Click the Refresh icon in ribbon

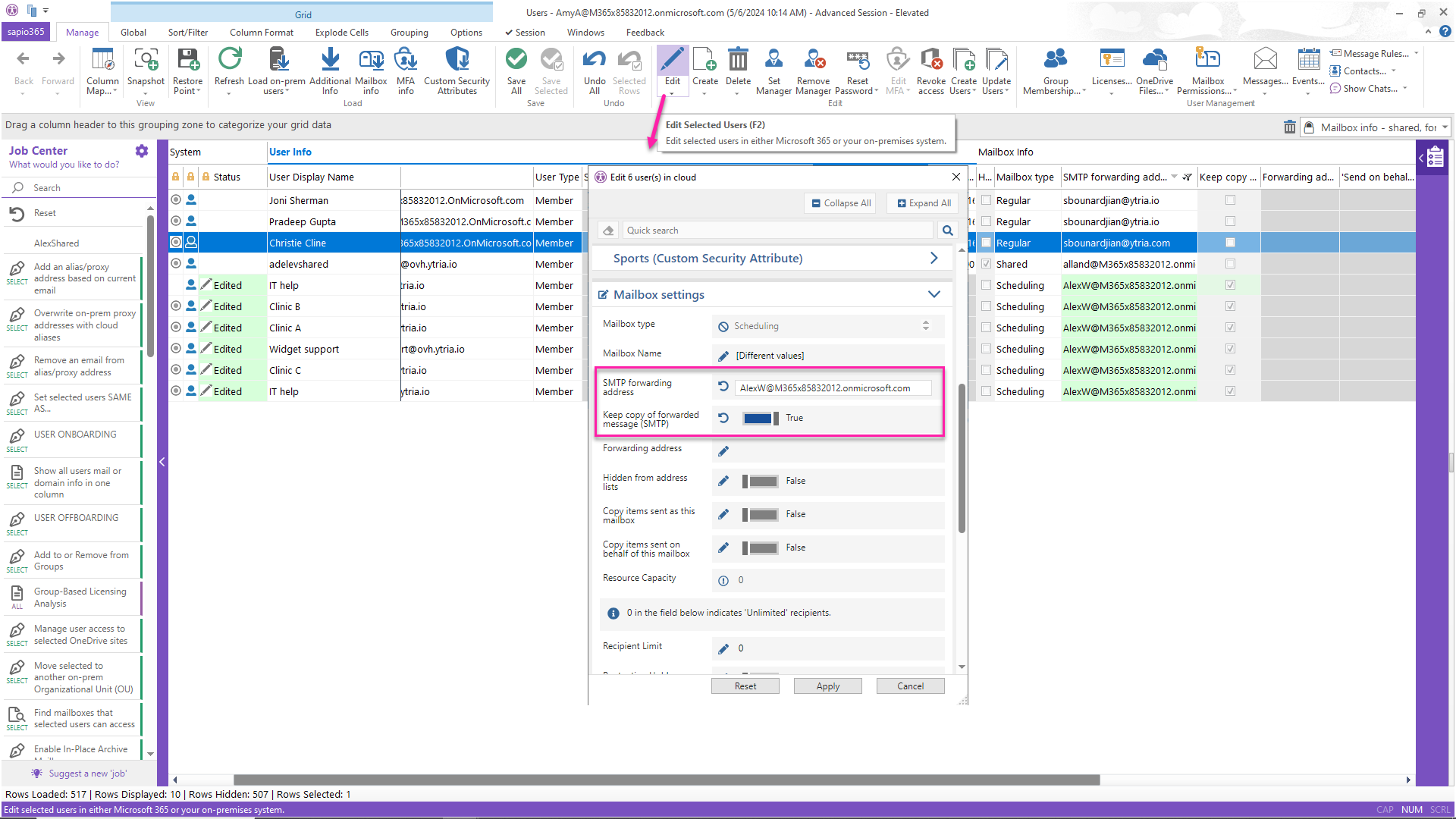pyautogui.click(x=229, y=60)
